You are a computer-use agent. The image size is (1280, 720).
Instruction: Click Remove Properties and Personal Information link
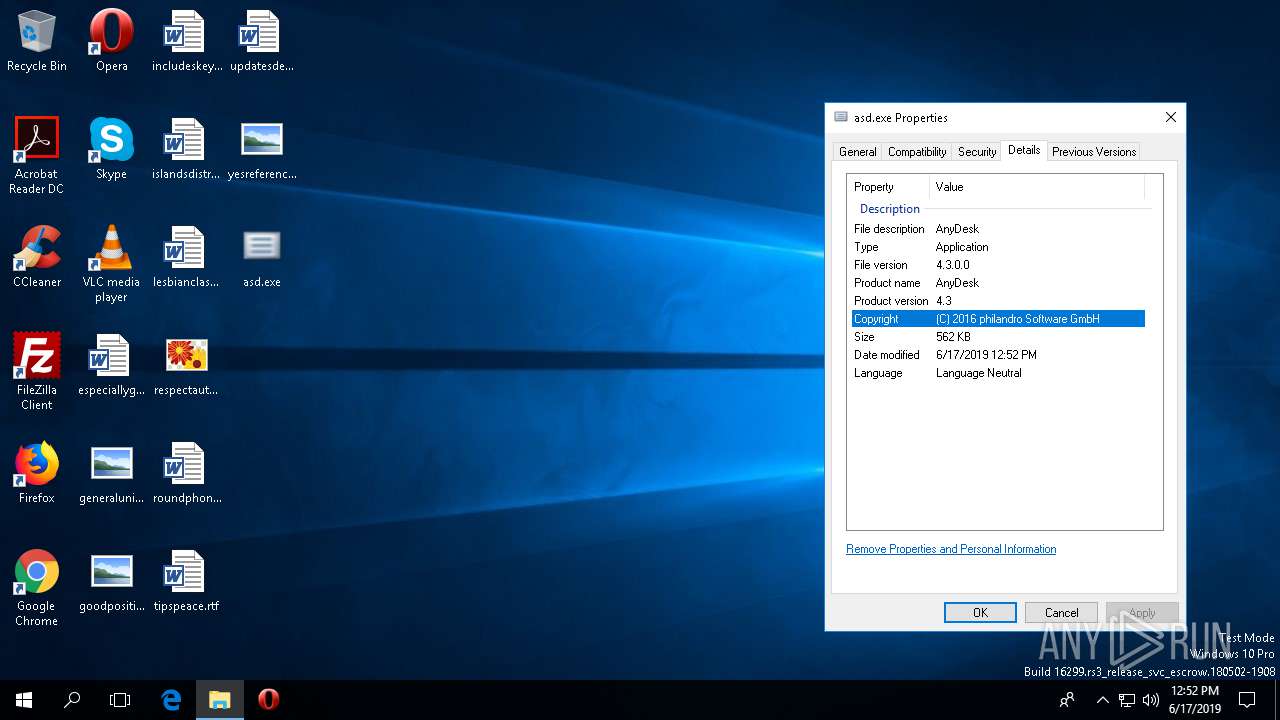point(951,549)
